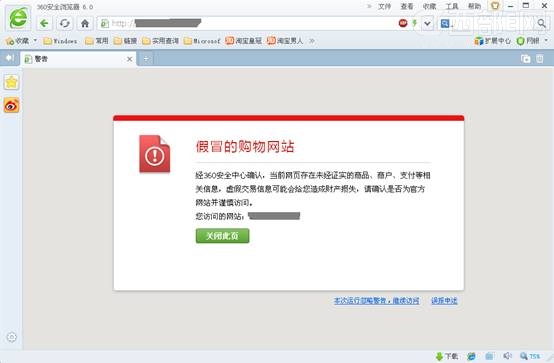Open the 淘宝男人 bookmark
Viewport: 554px width, 363px height.
[285, 41]
